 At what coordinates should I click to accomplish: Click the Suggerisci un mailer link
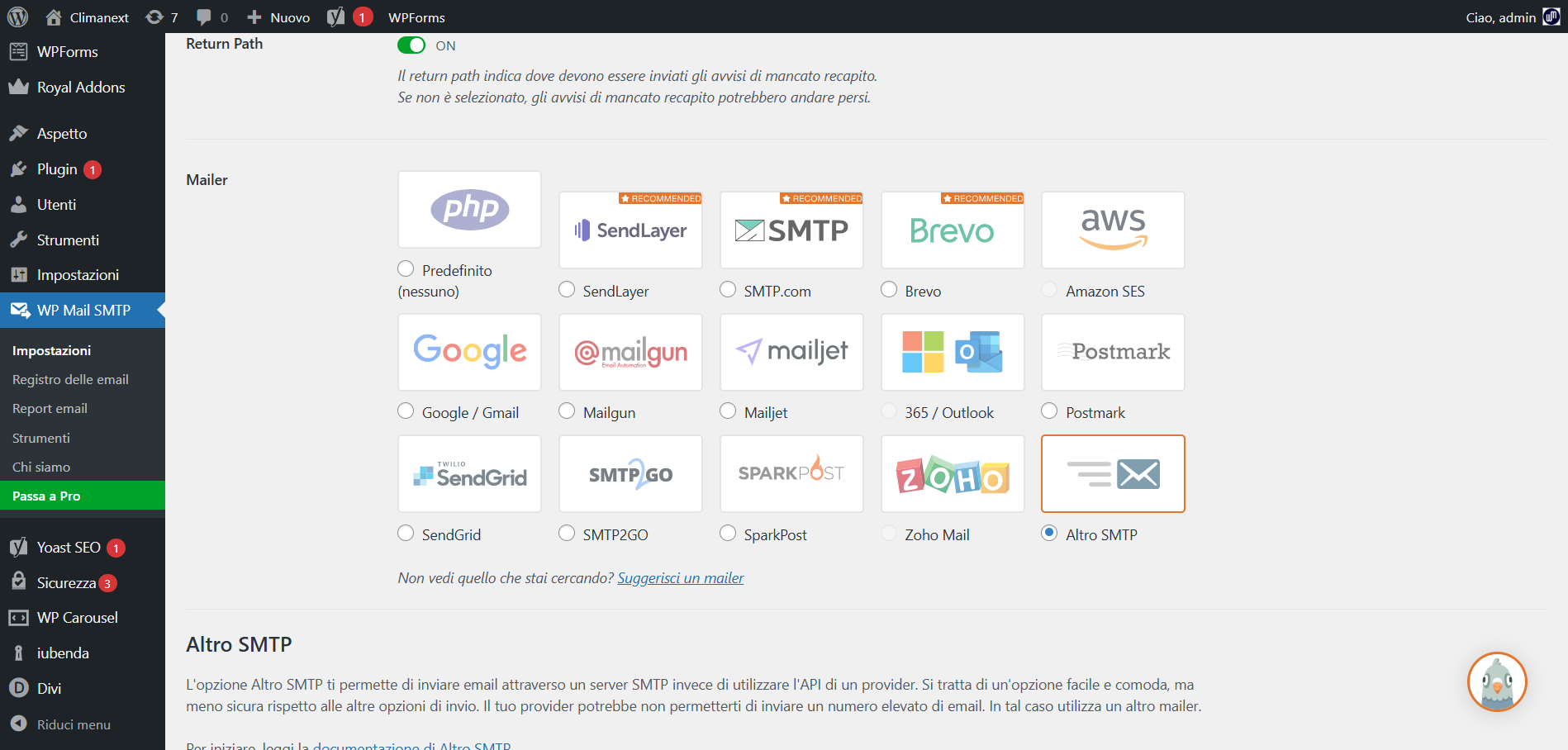tap(681, 578)
